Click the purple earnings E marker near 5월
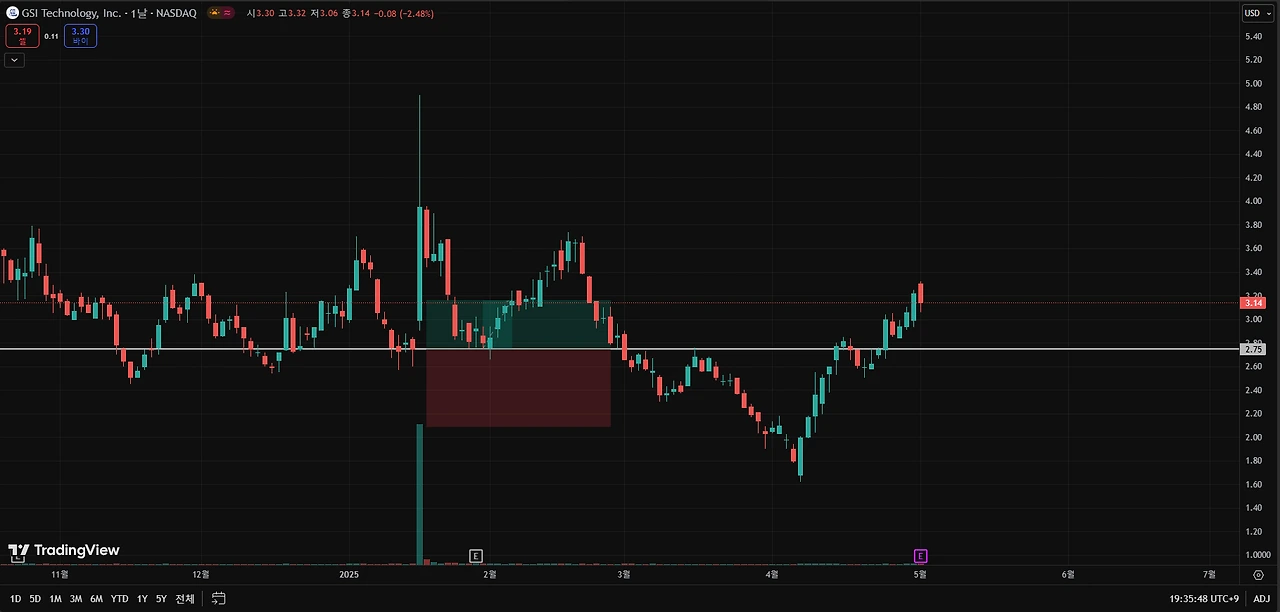This screenshot has height=612, width=1280. click(920, 556)
